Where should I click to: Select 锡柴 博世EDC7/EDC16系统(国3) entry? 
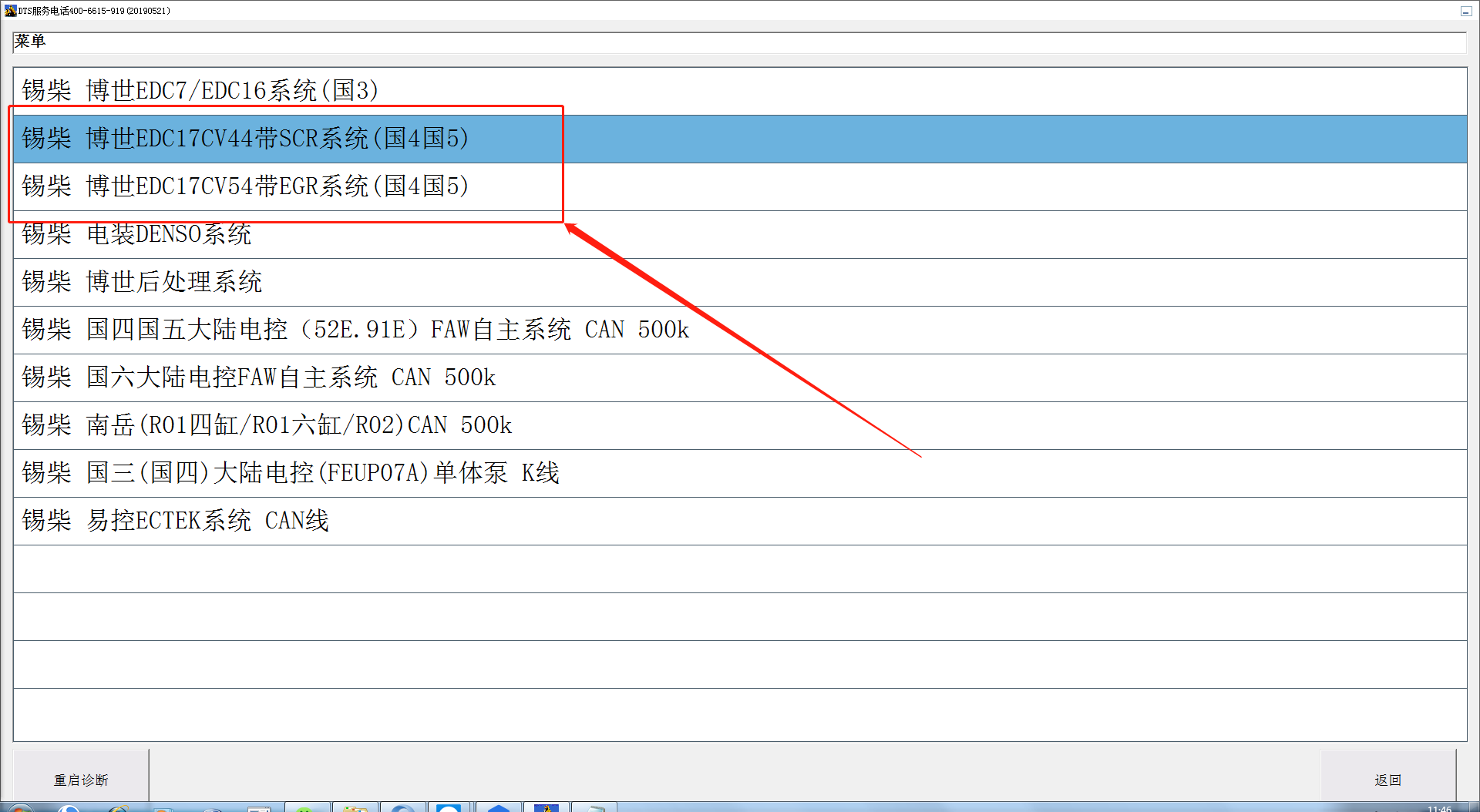pyautogui.click(x=740, y=91)
